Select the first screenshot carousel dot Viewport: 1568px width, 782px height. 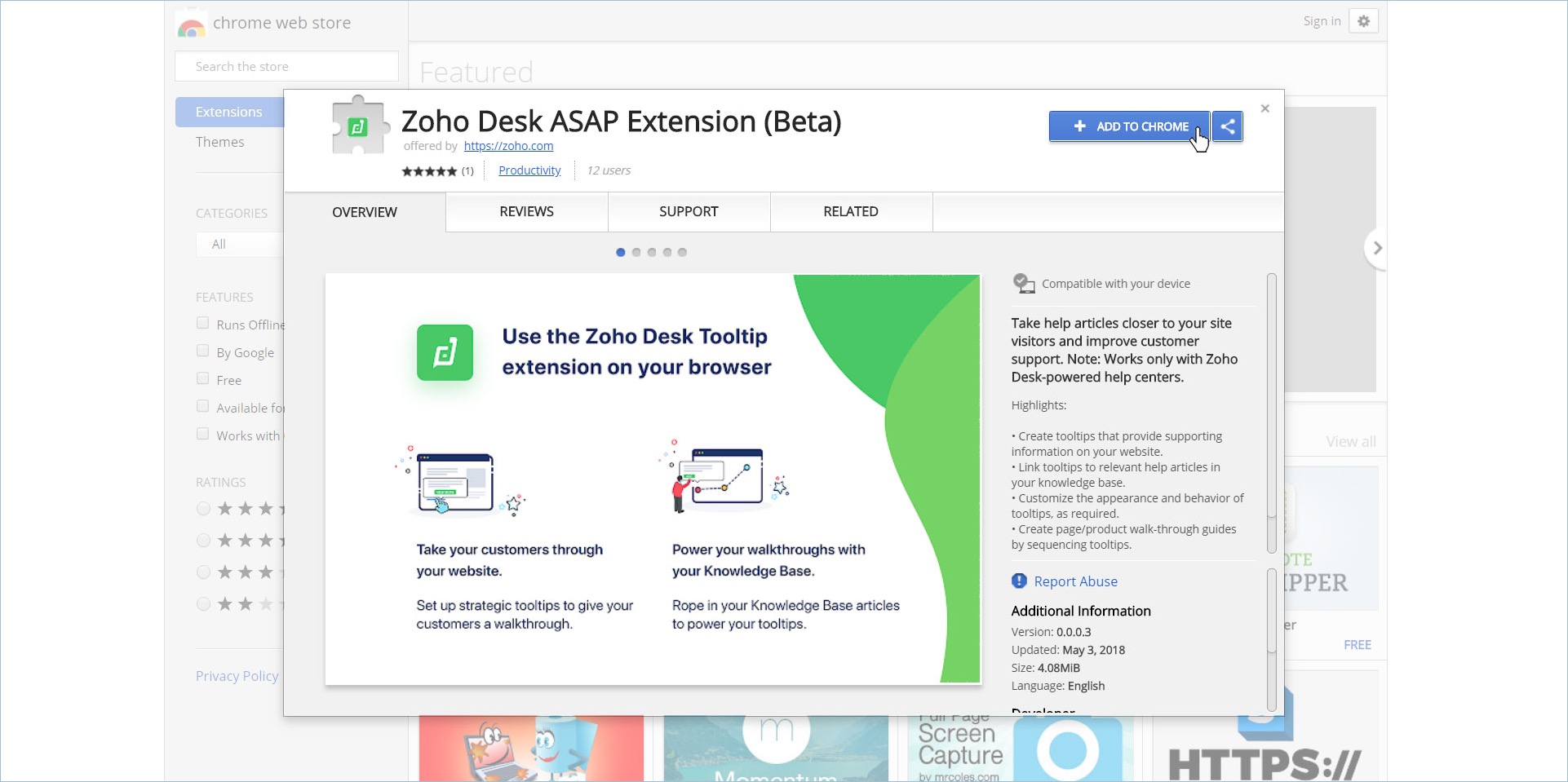coord(621,253)
